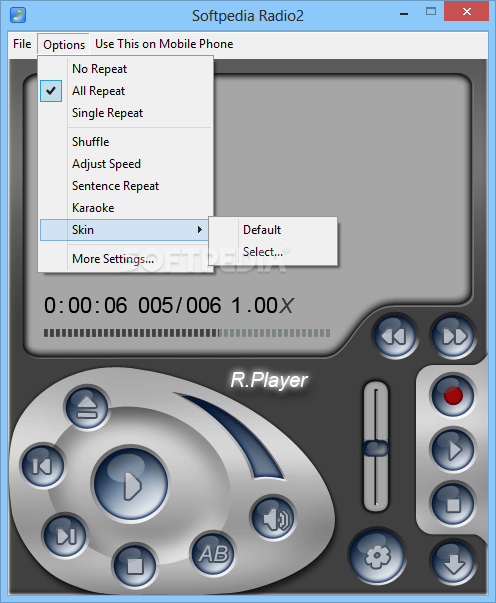Click the next track button

pos(65,536)
